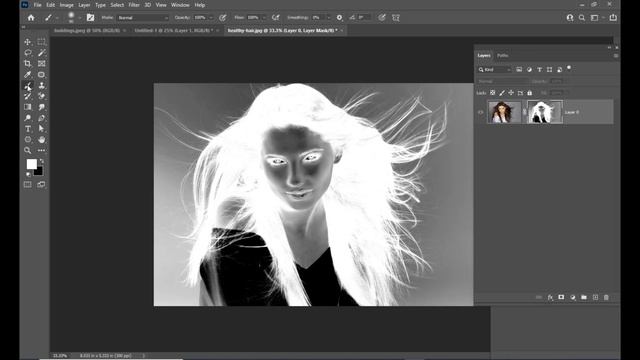The height and width of the screenshot is (360, 640).
Task: Open the layer blend mode dropdown
Action: tap(503, 81)
